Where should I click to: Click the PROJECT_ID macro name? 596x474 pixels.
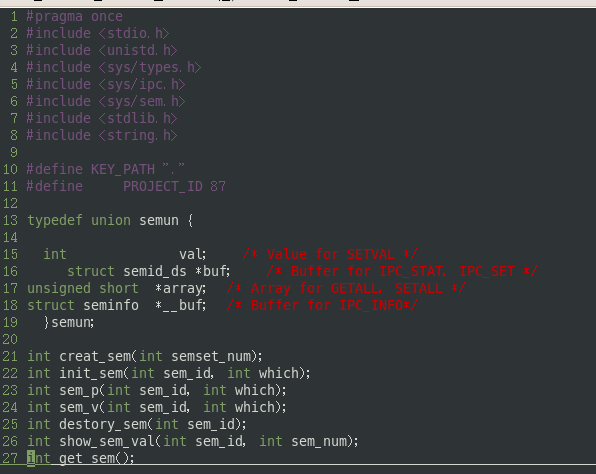click(x=163, y=186)
